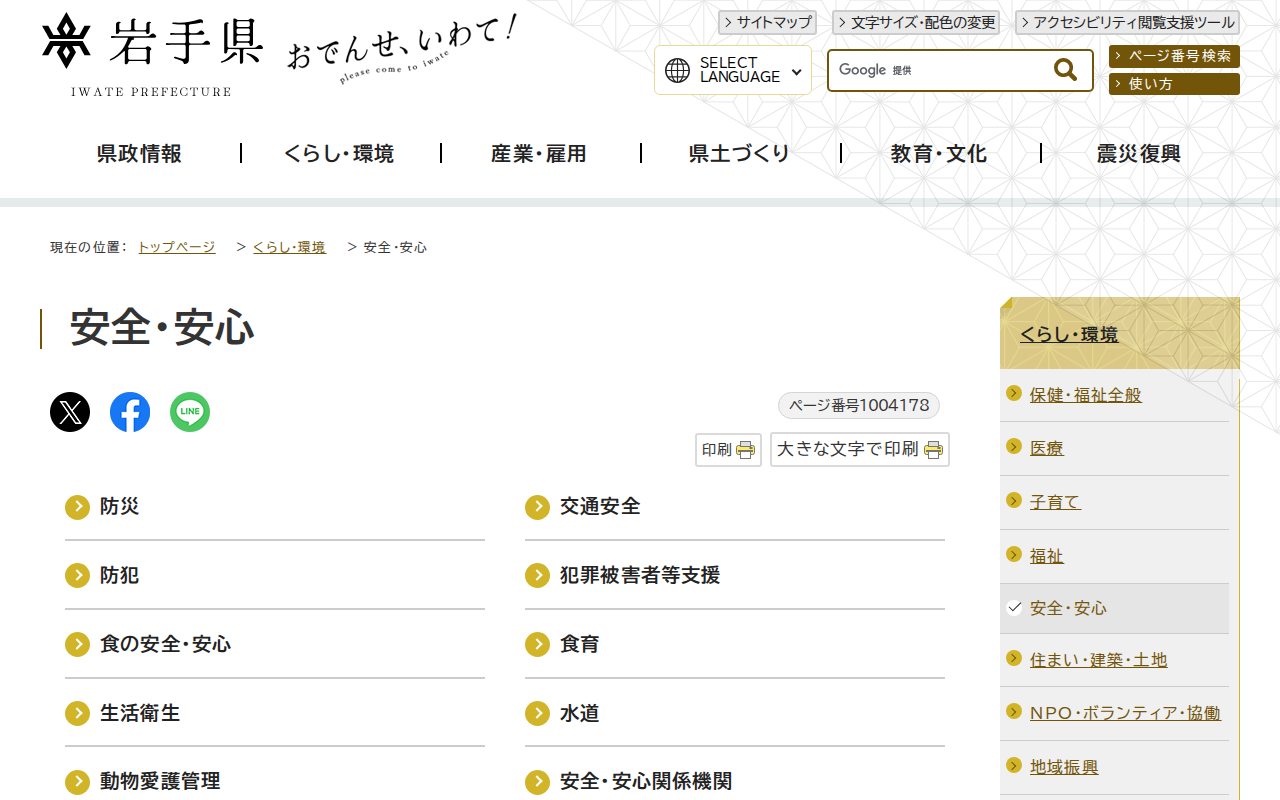Open アクセシビリティ閲覧支援ツール
This screenshot has height=800, width=1280.
pos(1128,22)
